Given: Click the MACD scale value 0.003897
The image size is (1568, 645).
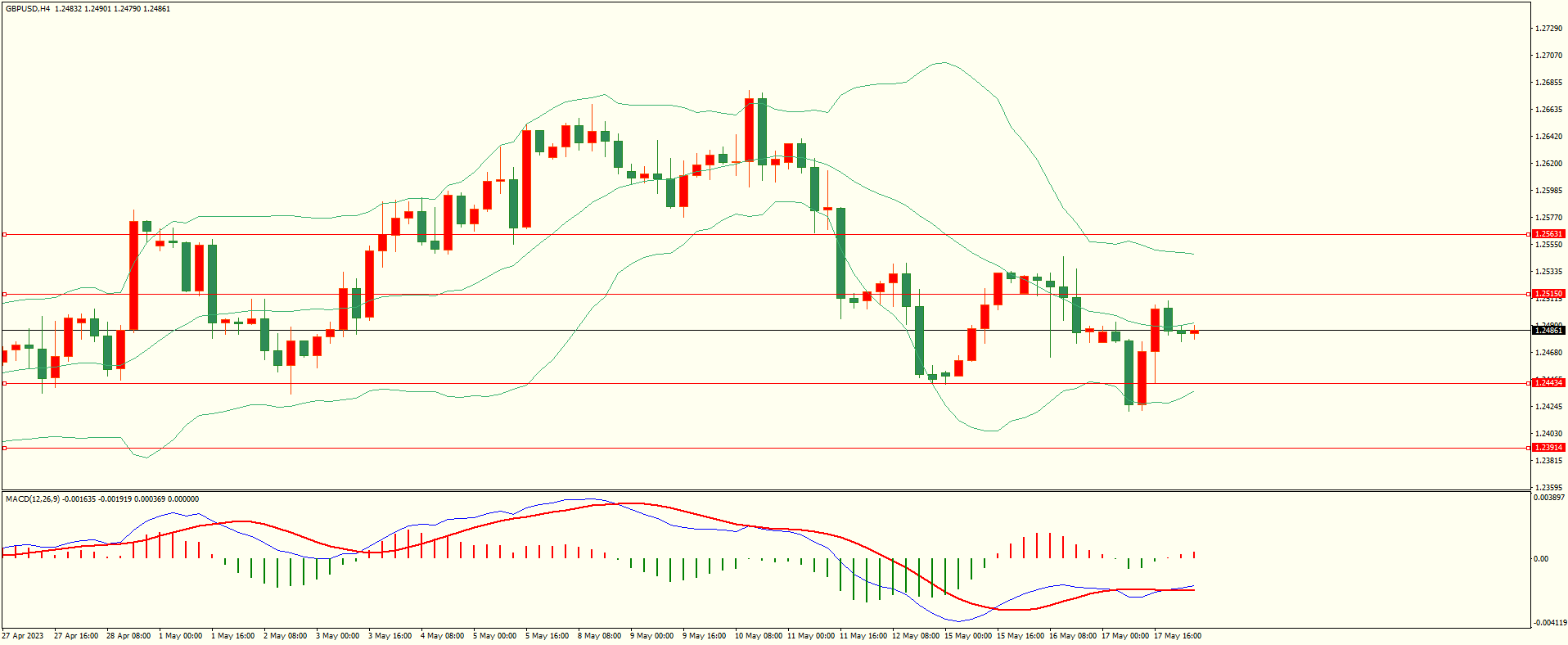Looking at the screenshot, I should tap(1548, 498).
